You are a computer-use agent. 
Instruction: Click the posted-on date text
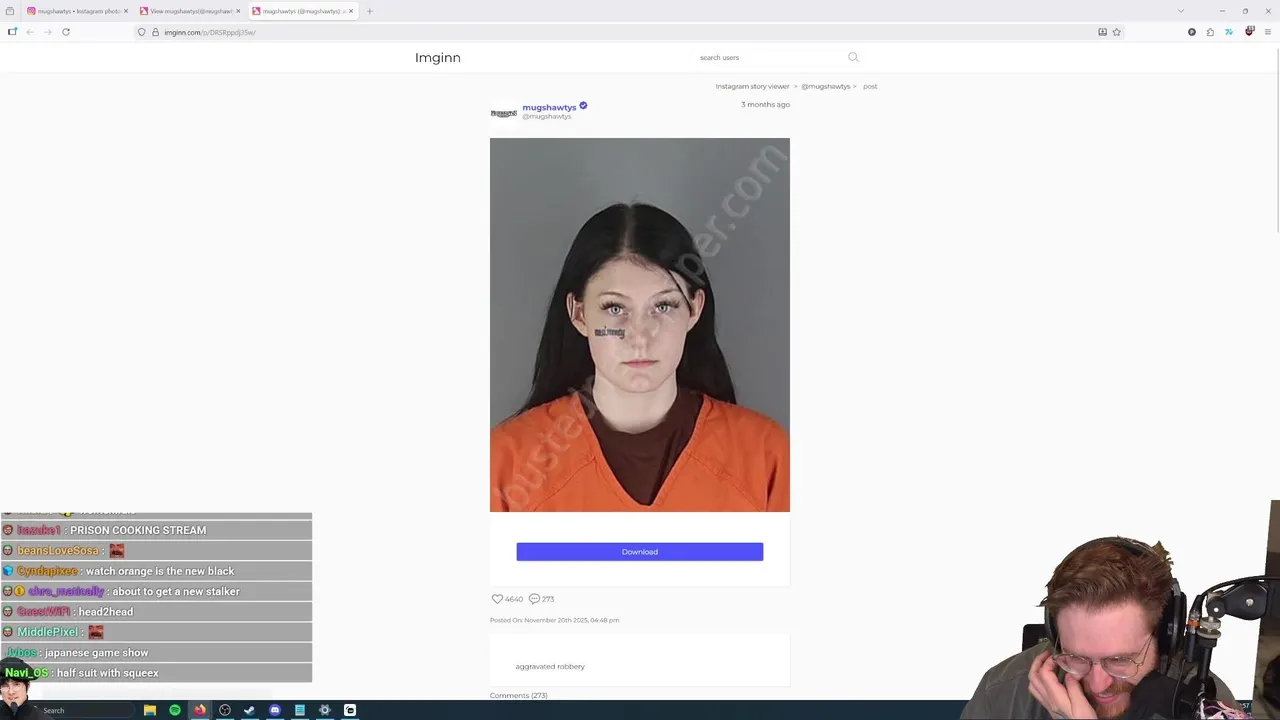pyautogui.click(x=554, y=620)
